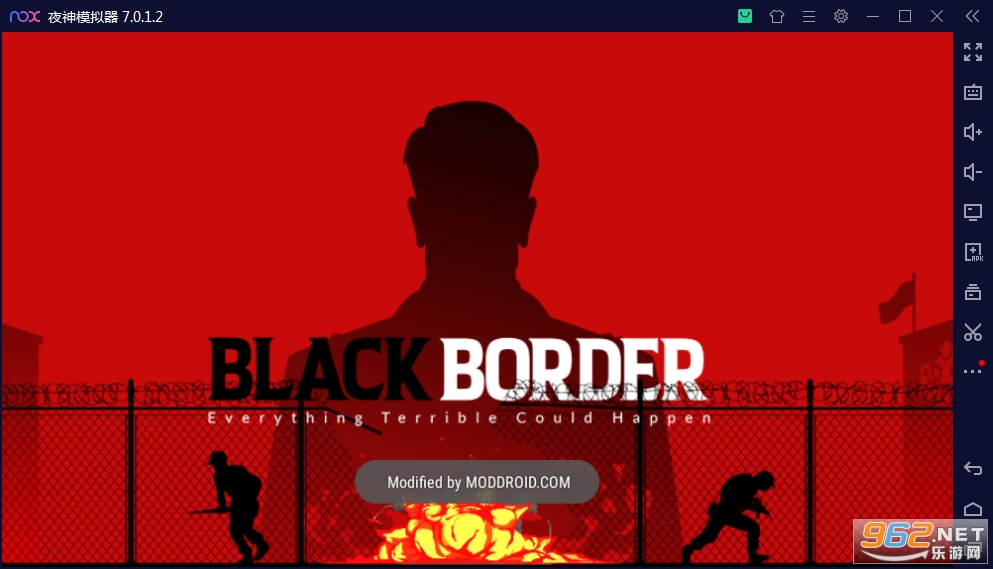Decrease volume using sidebar speaker minus

[x=973, y=172]
